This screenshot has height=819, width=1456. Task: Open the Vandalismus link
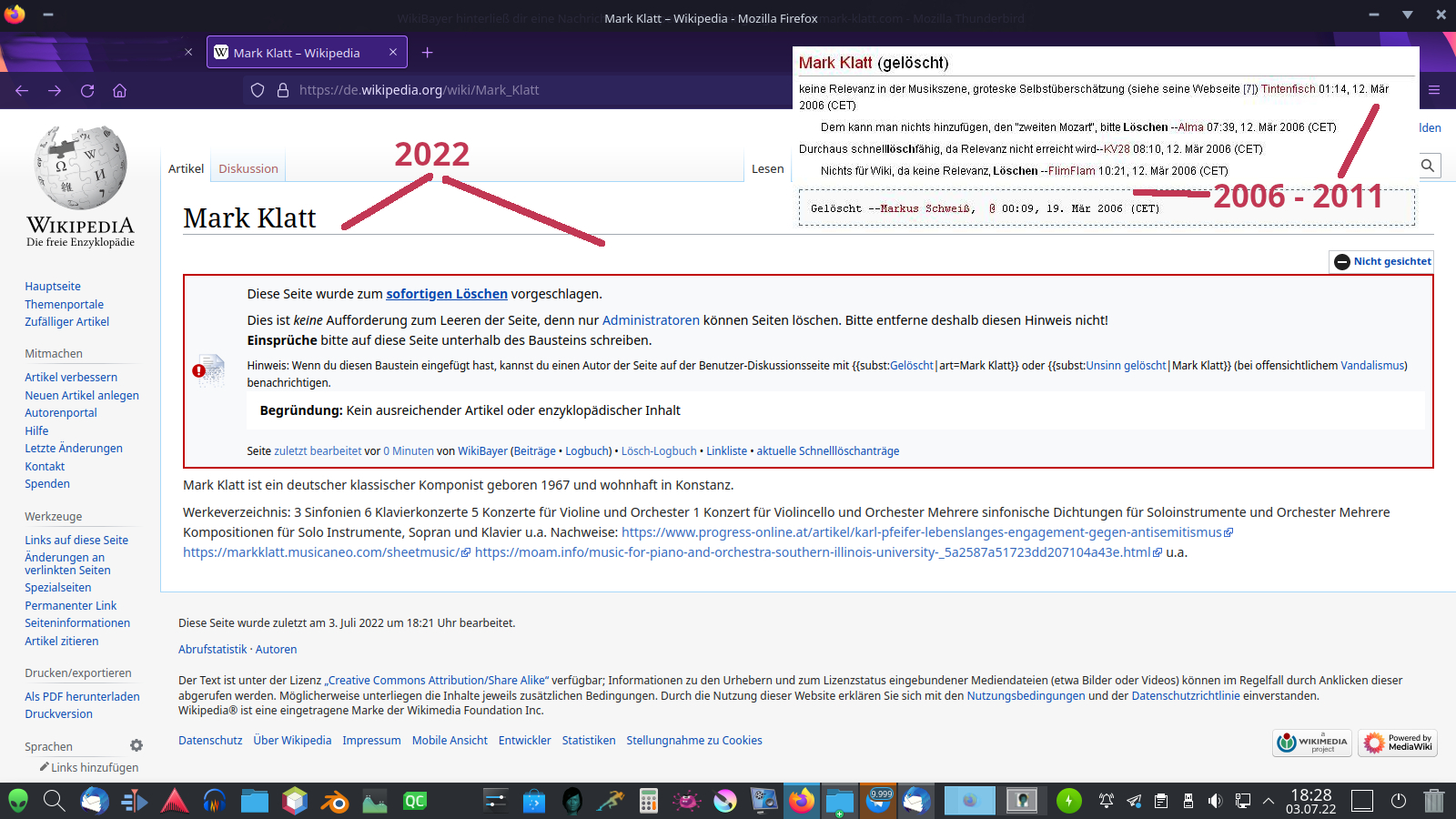(1372, 366)
